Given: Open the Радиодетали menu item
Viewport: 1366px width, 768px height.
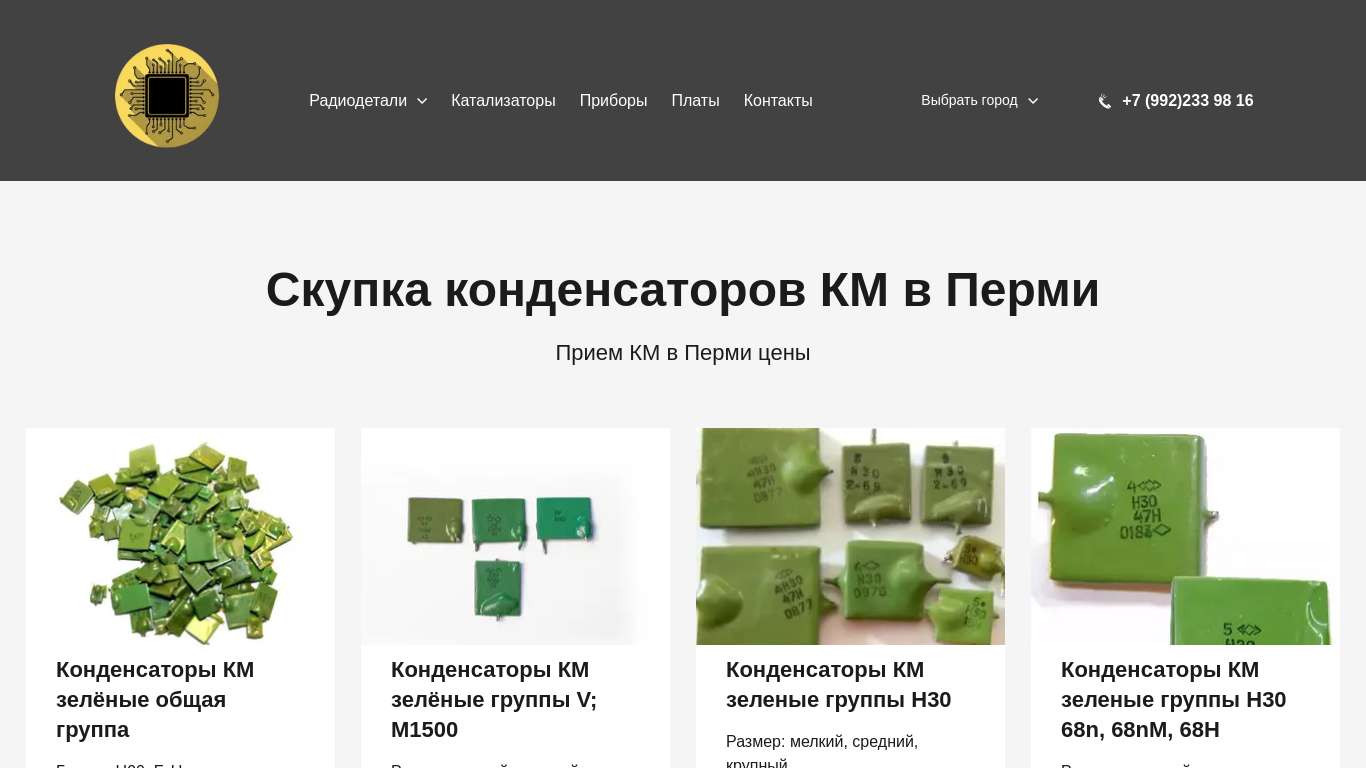Looking at the screenshot, I should [x=358, y=101].
